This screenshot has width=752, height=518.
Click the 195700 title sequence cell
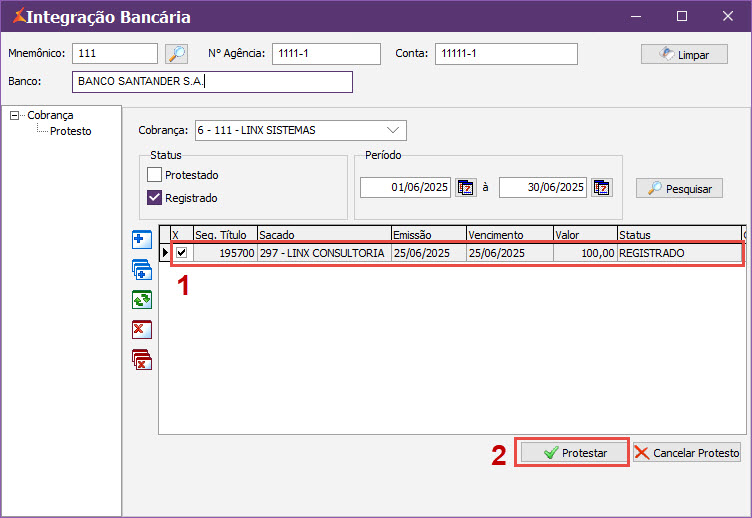tap(225, 253)
